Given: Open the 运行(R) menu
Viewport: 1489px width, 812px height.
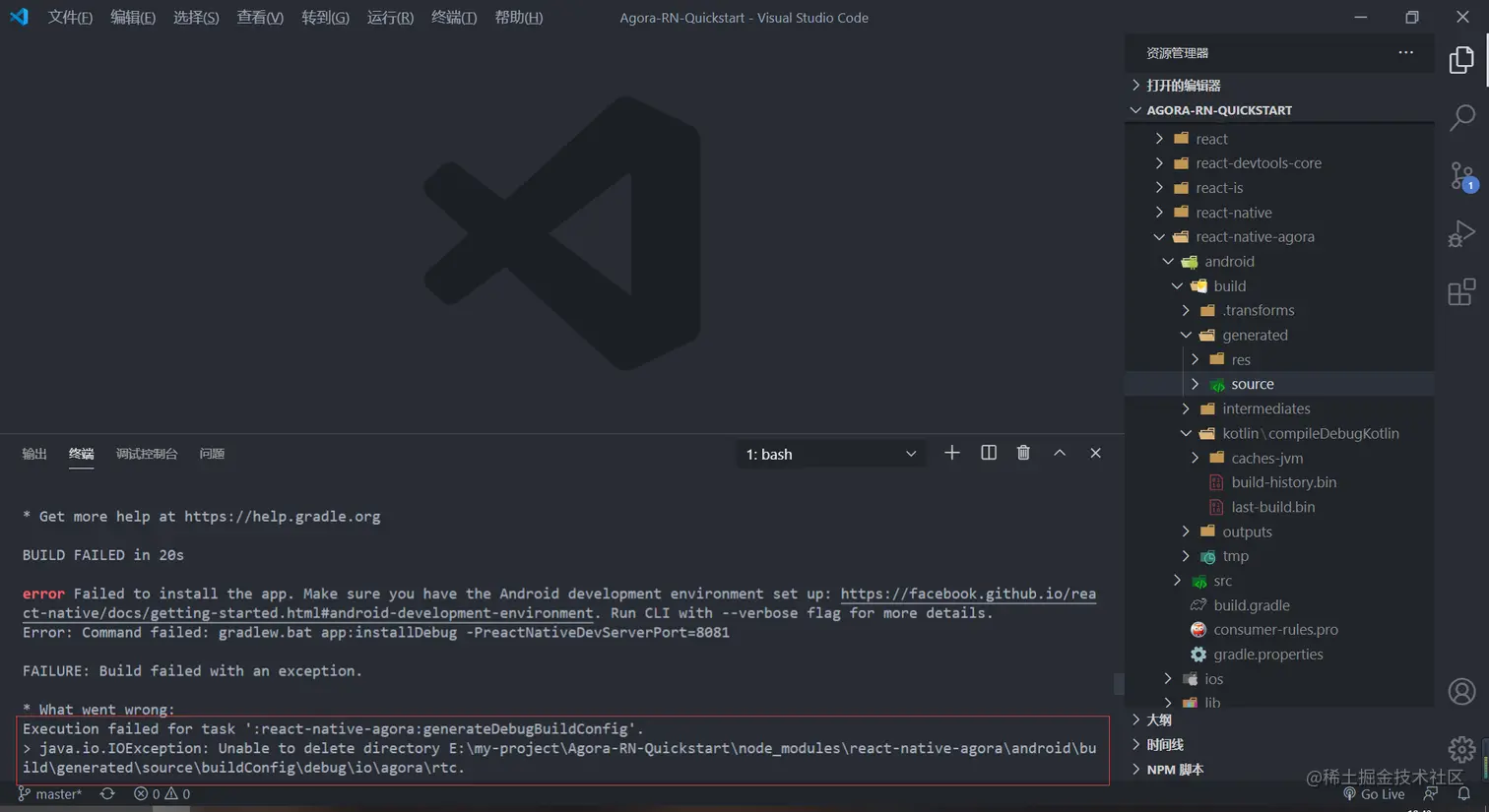Looking at the screenshot, I should pyautogui.click(x=390, y=18).
